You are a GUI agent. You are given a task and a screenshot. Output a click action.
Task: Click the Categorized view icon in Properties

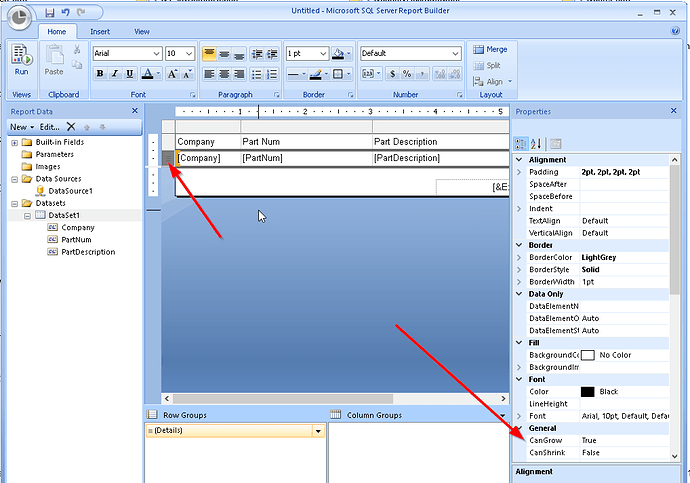521,144
